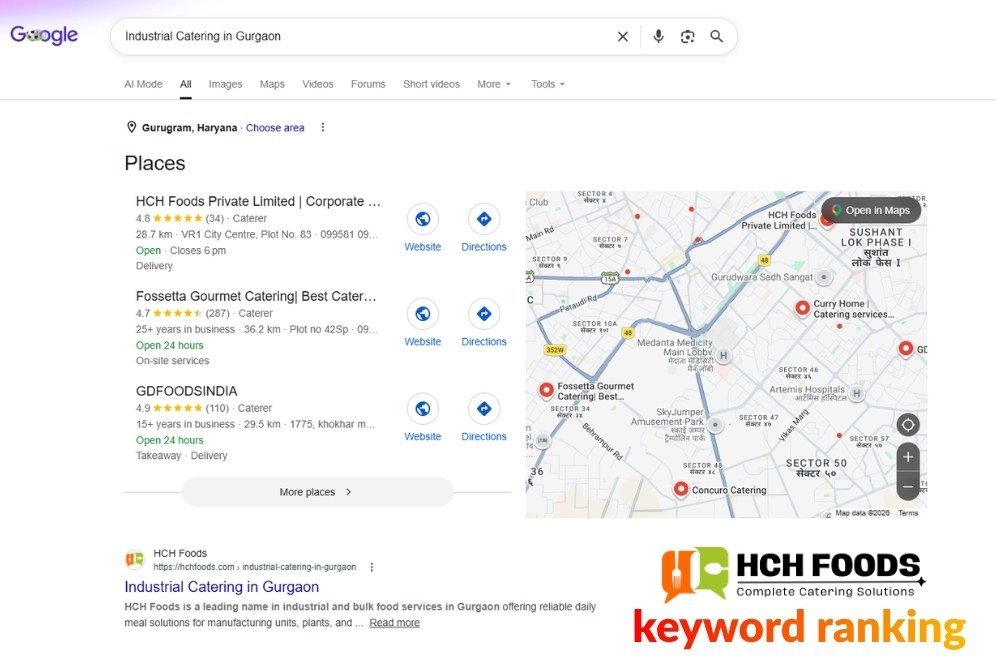Image resolution: width=996 pixels, height=664 pixels.
Task: Expand More places list
Action: click(x=317, y=492)
